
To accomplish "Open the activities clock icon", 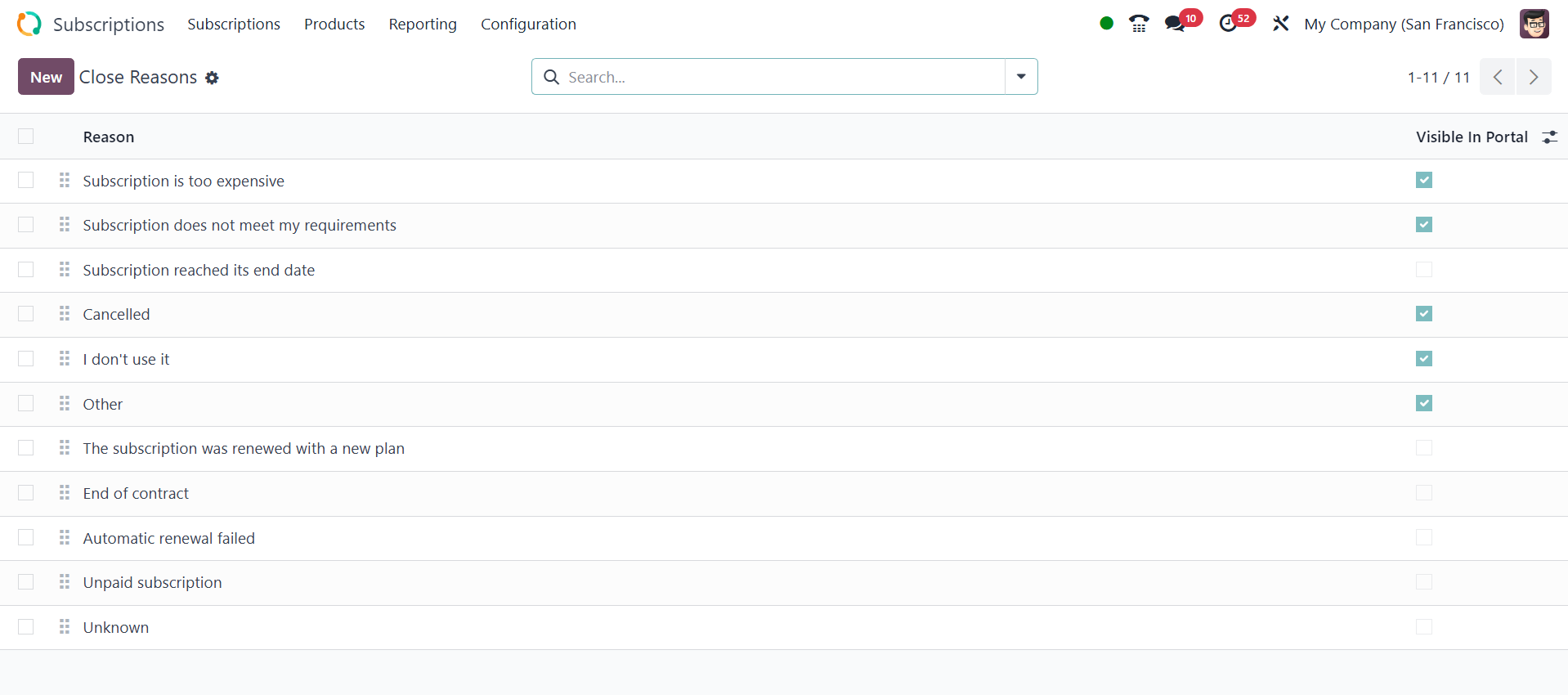I will (1228, 24).
